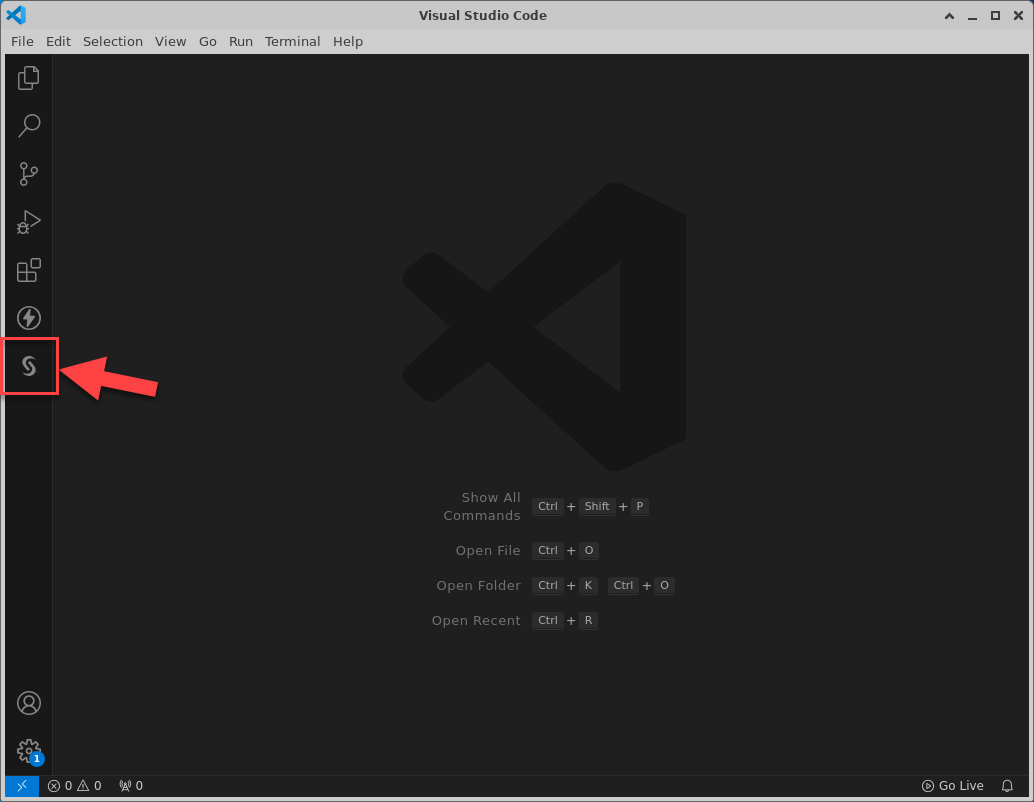This screenshot has height=802, width=1034.
Task: Open the Manage gear with update badge
Action: click(29, 750)
